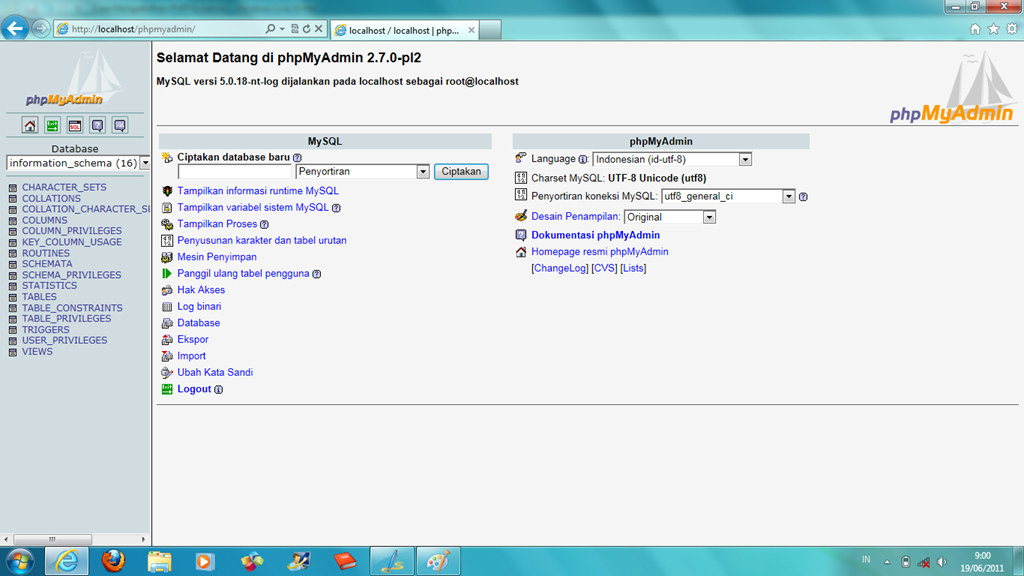The height and width of the screenshot is (576, 1024).
Task: Click help icon after Tampilkan Proses
Action: point(264,225)
